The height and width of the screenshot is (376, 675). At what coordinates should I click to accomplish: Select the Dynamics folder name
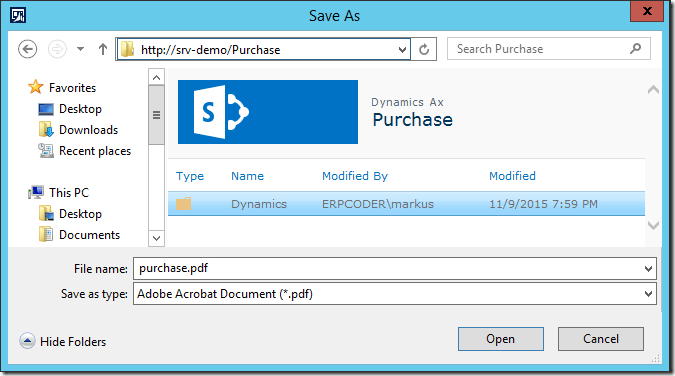pyautogui.click(x=259, y=204)
